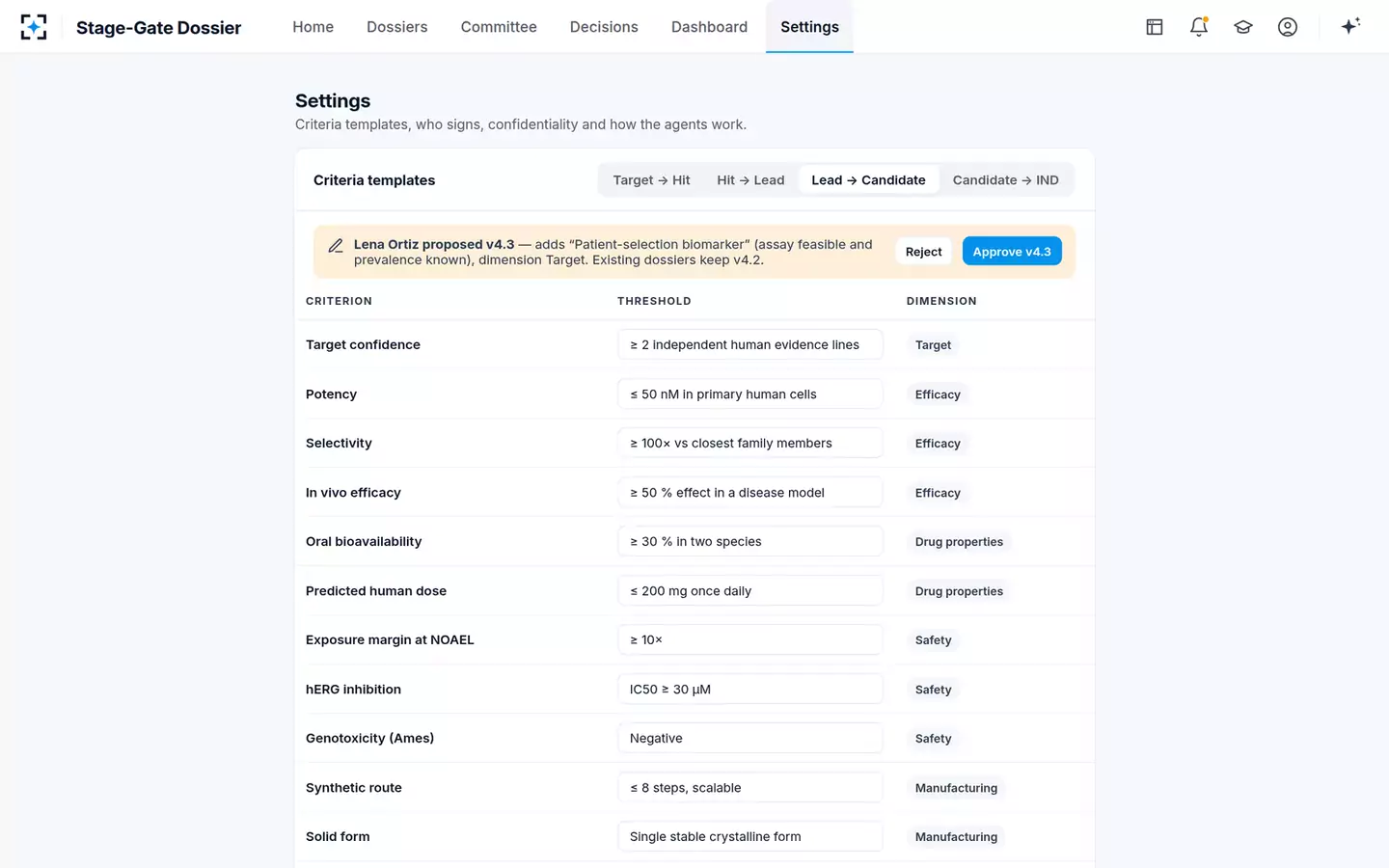
Task: Select the Candidate → IND template
Action: click(1005, 180)
